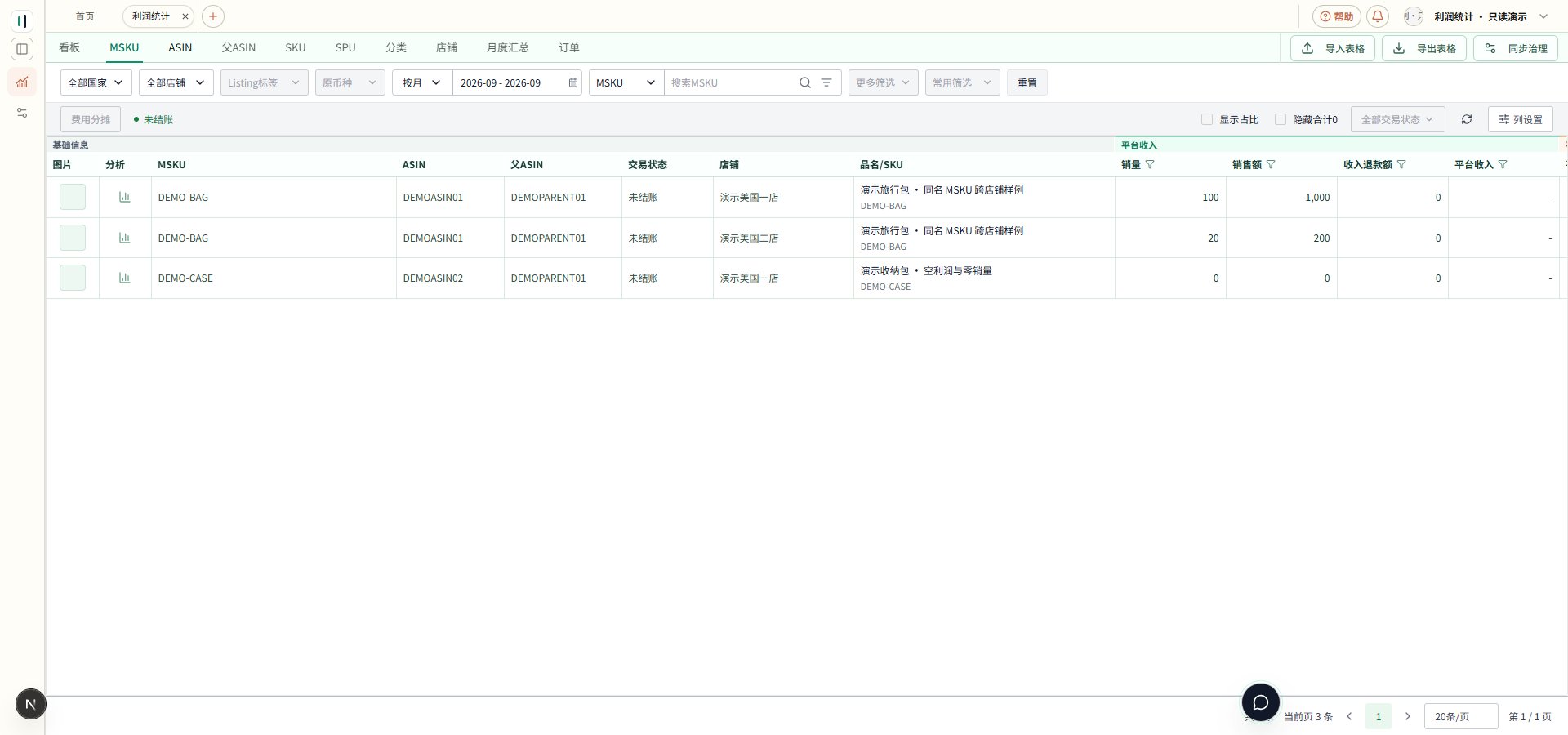The height and width of the screenshot is (735, 1568).
Task: Enable the 显示占比 checkbox
Action: tap(1207, 119)
